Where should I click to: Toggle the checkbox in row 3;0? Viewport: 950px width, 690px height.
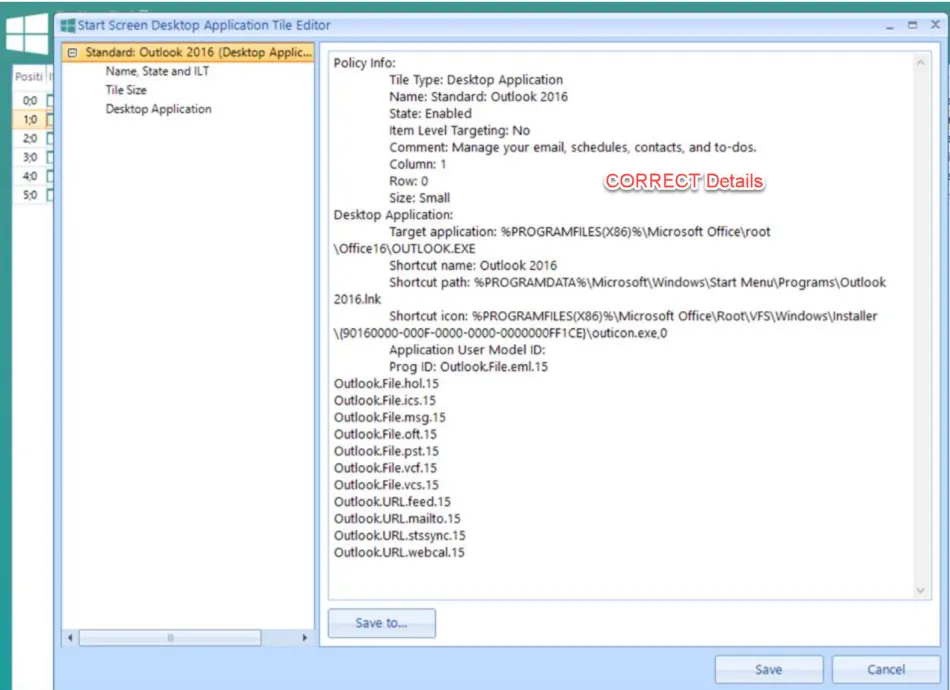click(x=50, y=157)
